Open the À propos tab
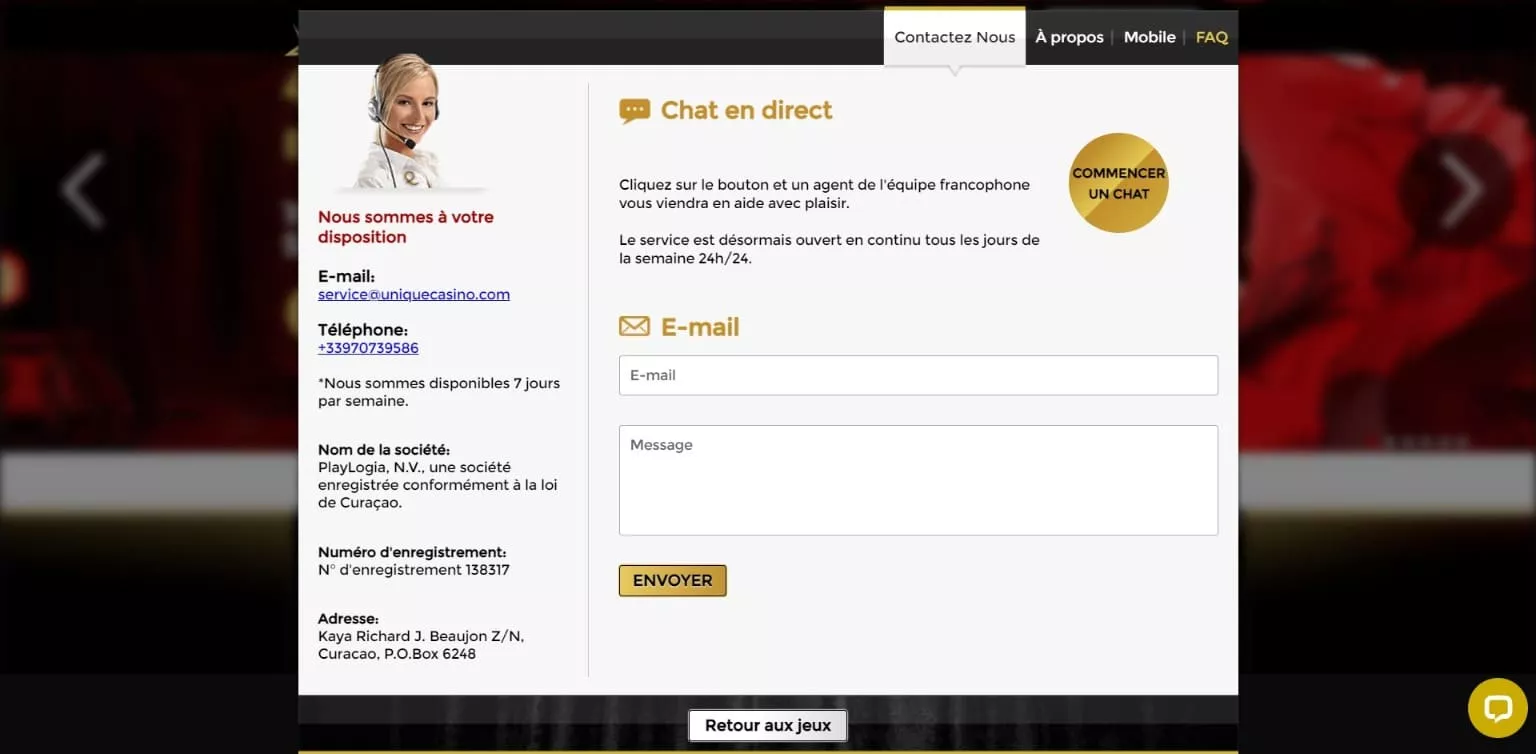The height and width of the screenshot is (754, 1536). point(1069,37)
